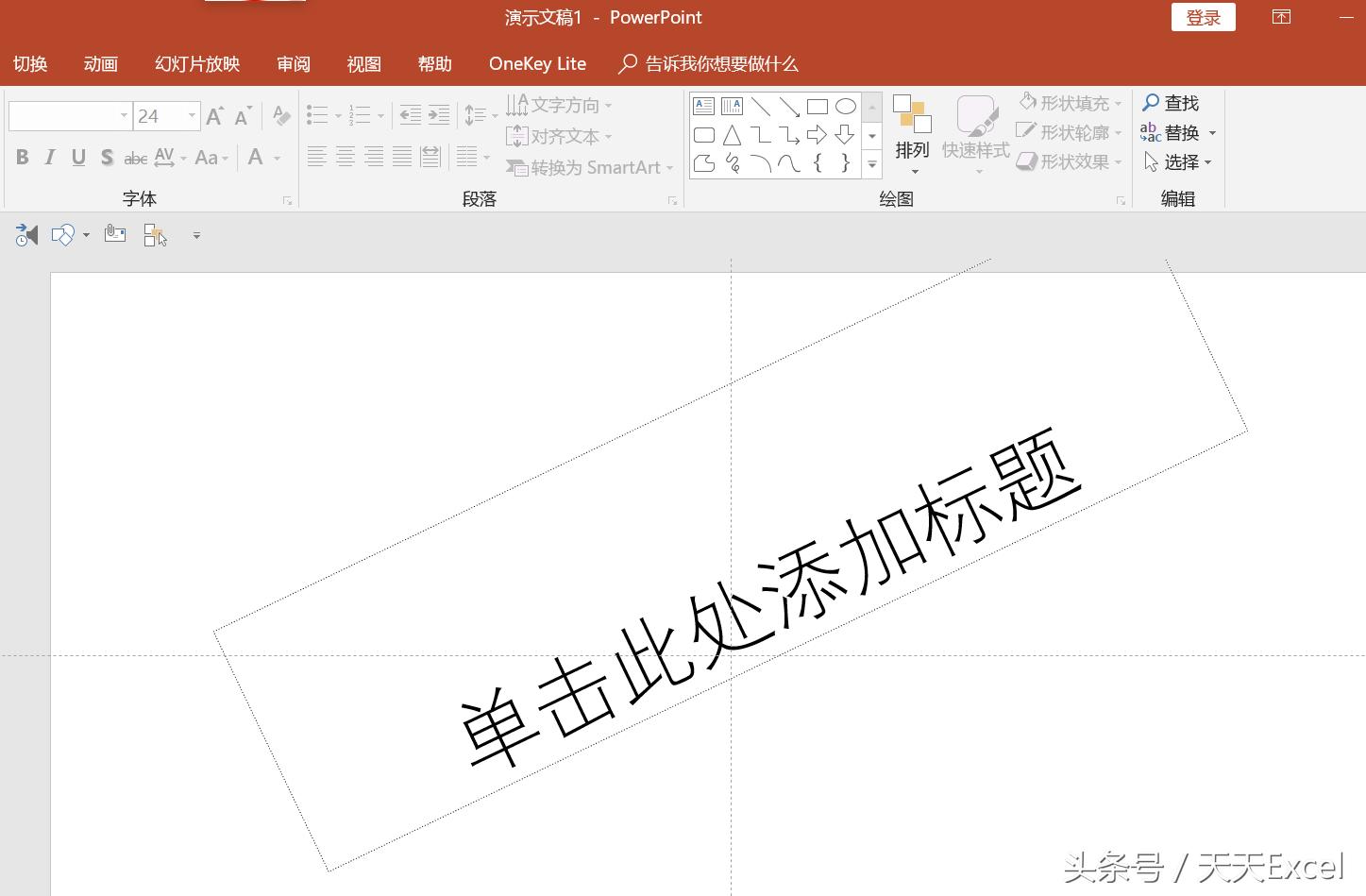Select the Text Box shape tool
The image size is (1366, 896).
click(702, 106)
